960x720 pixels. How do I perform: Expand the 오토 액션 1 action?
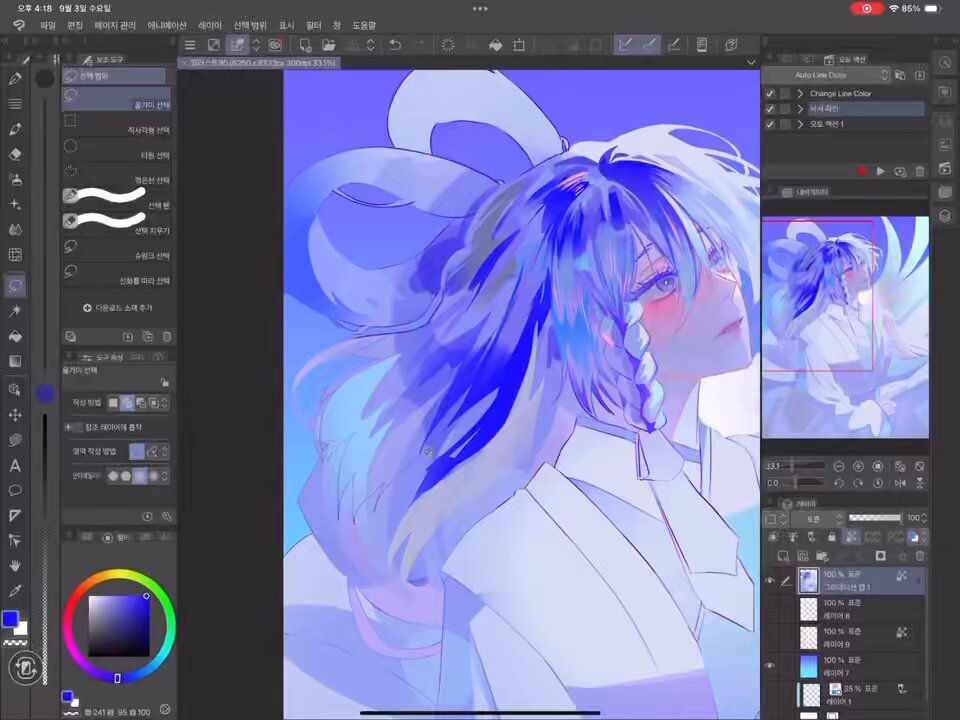800,124
